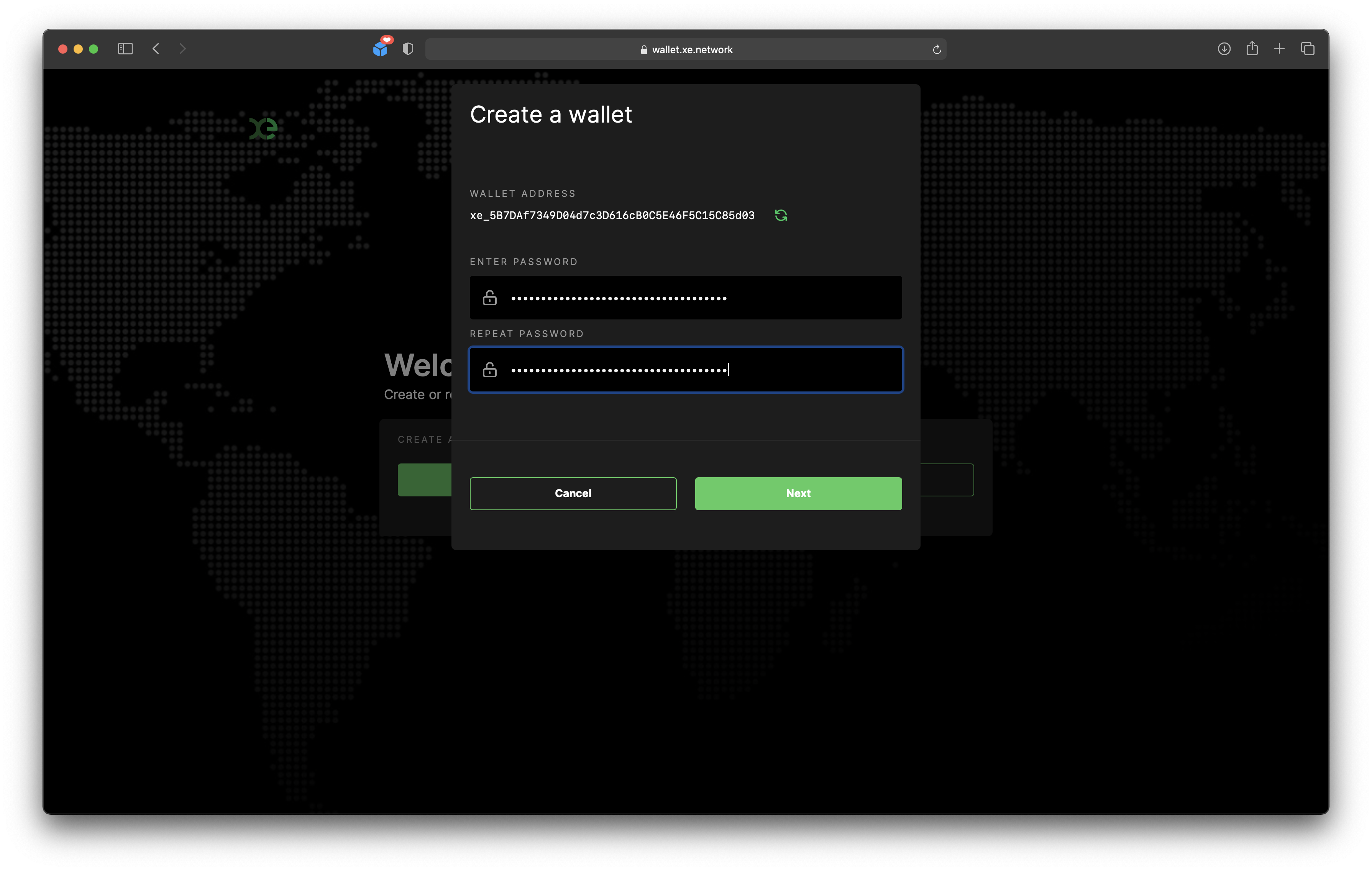
Task: Open the blue cube extension icon
Action: 381,49
